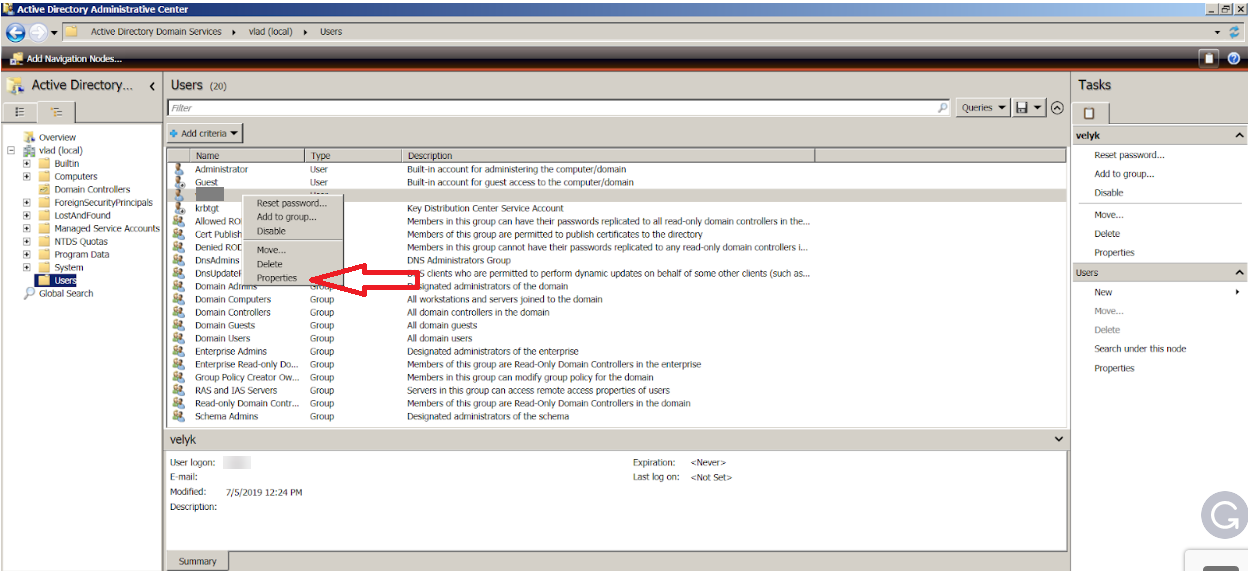Click the Domain Controllers folder icon

coord(44,189)
